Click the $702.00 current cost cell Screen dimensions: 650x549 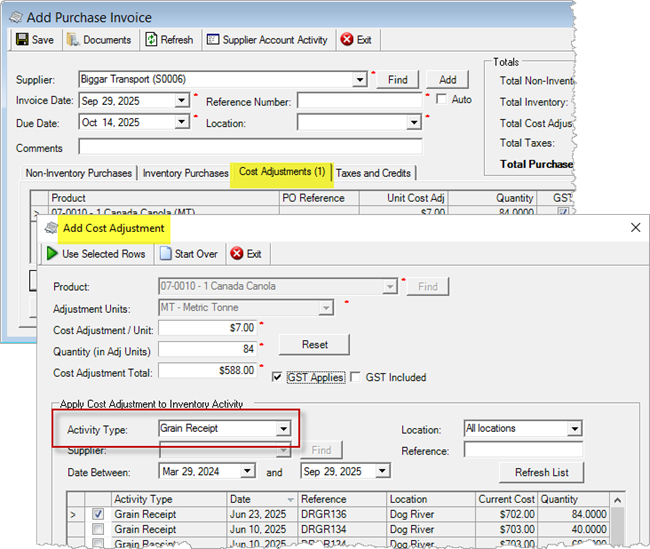click(x=506, y=514)
